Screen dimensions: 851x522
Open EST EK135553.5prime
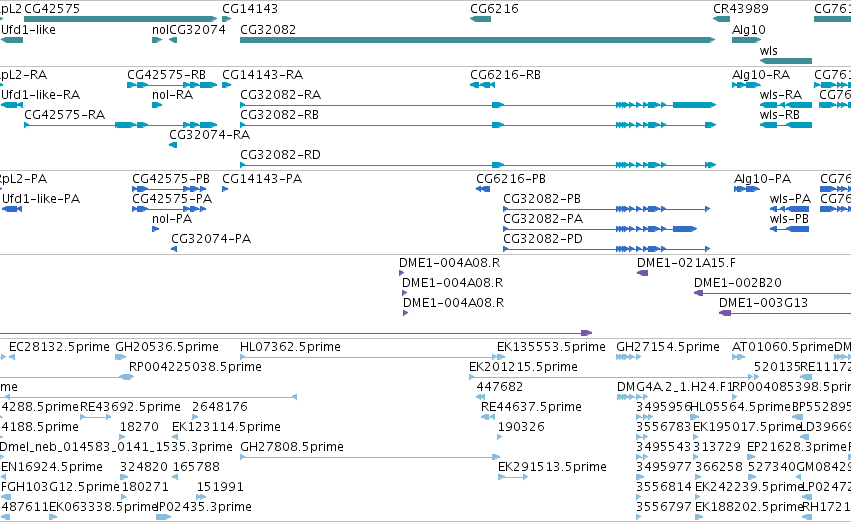click(551, 347)
